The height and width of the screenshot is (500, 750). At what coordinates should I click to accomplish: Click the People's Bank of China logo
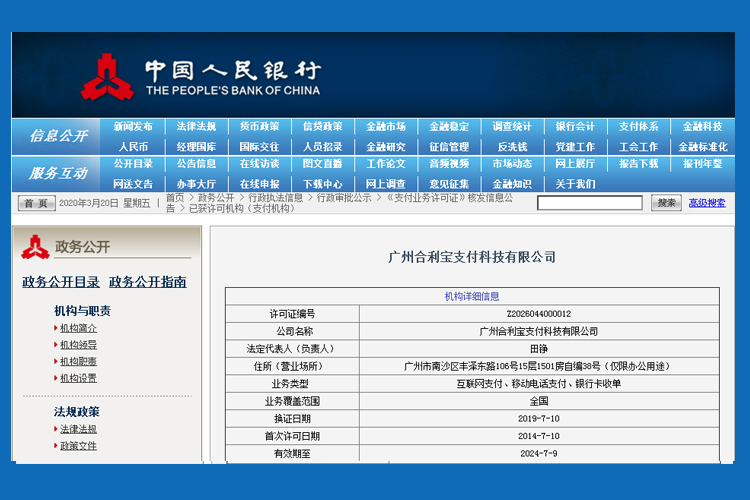pyautogui.click(x=107, y=76)
